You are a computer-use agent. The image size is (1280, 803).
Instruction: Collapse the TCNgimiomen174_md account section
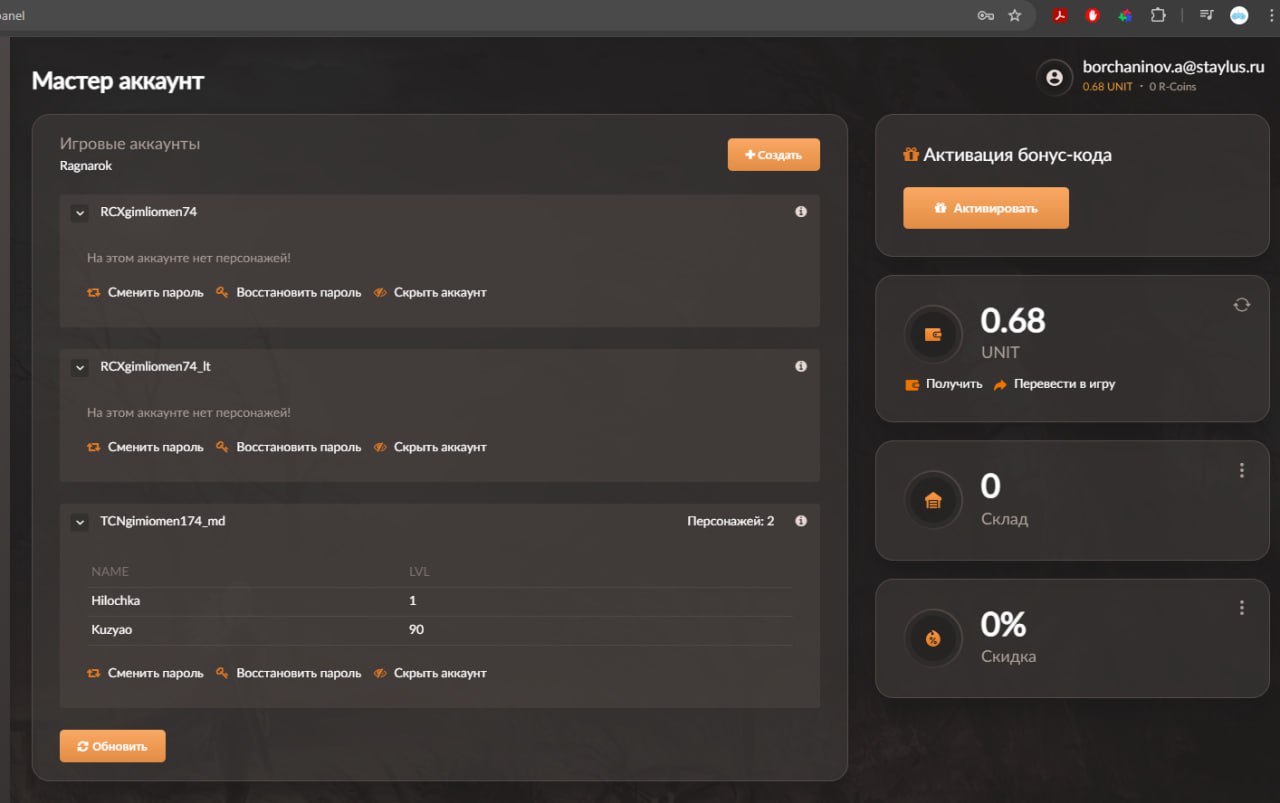click(80, 521)
